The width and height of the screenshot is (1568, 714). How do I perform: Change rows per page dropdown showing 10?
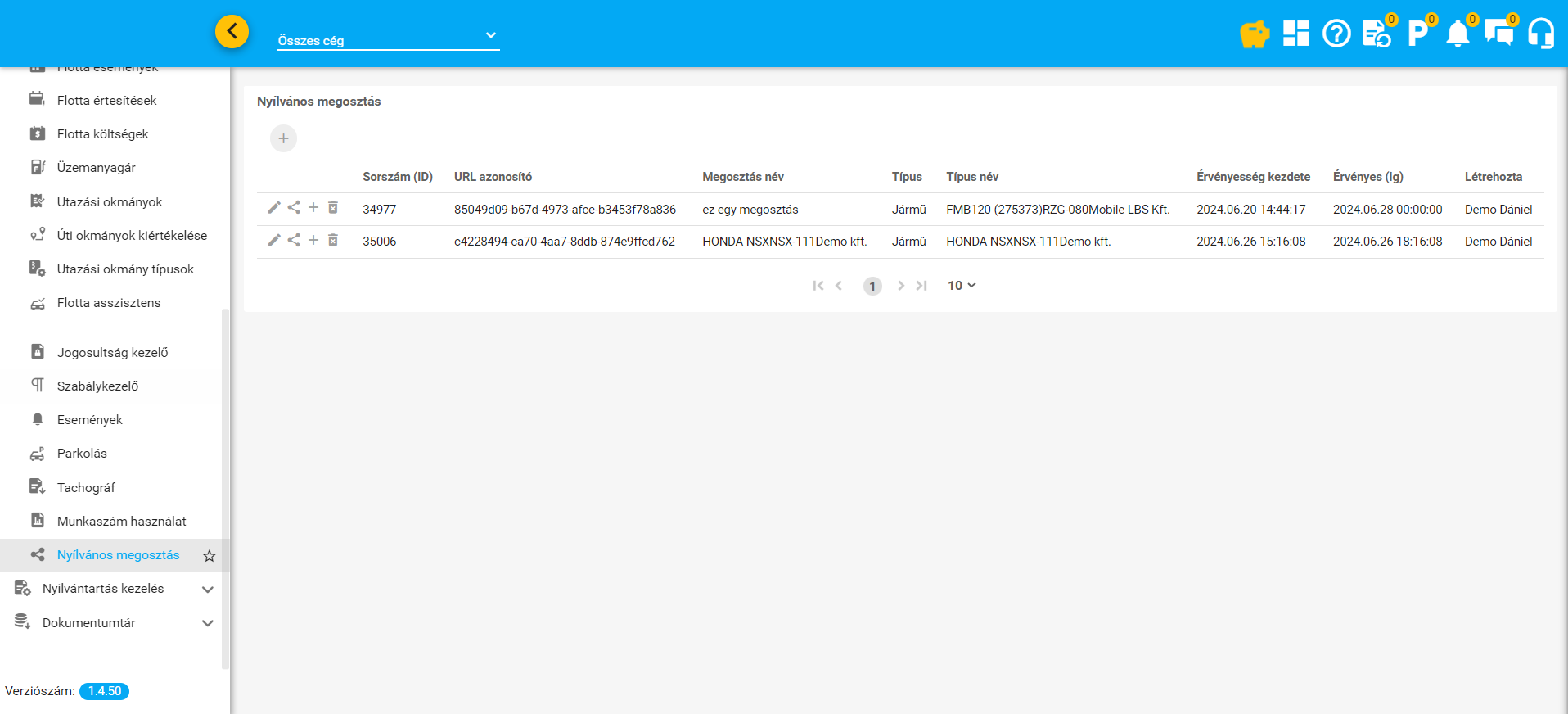click(962, 286)
